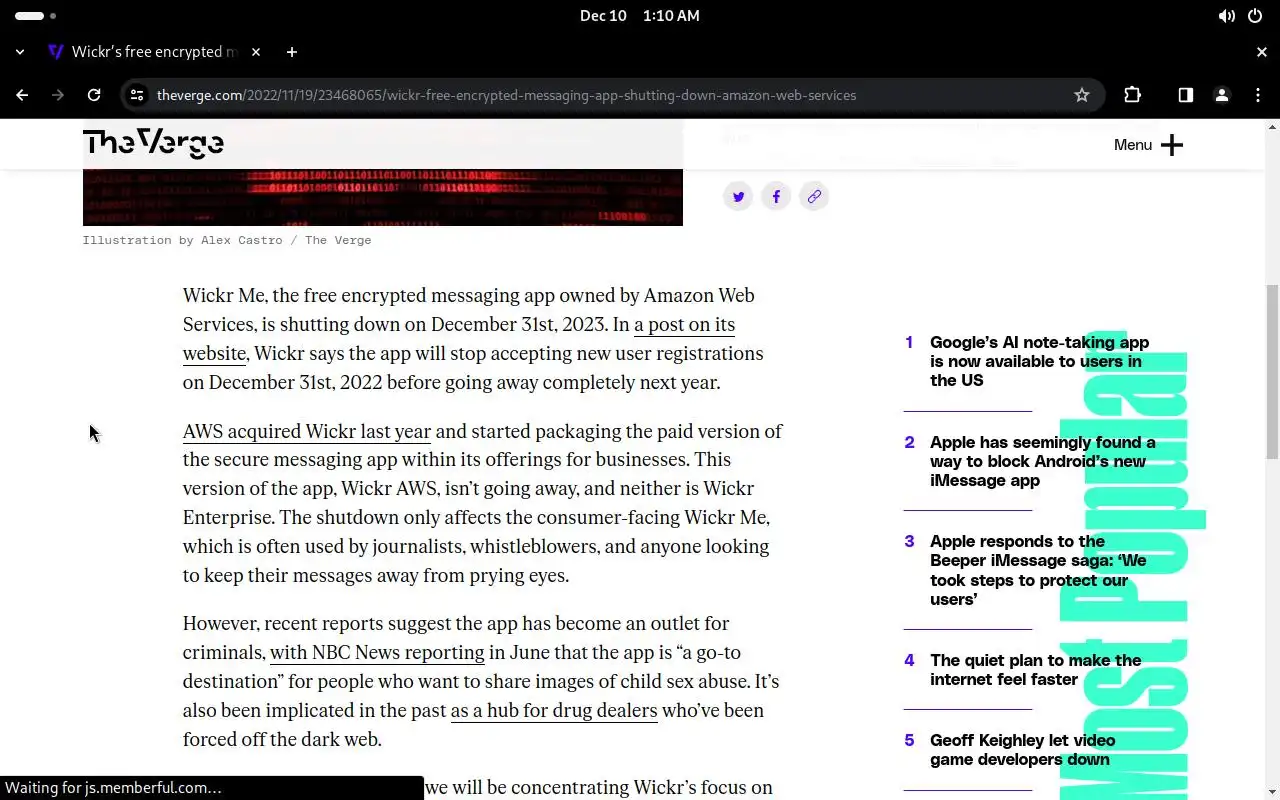Open 'AWS acquired Wickr last year' link

306,432
